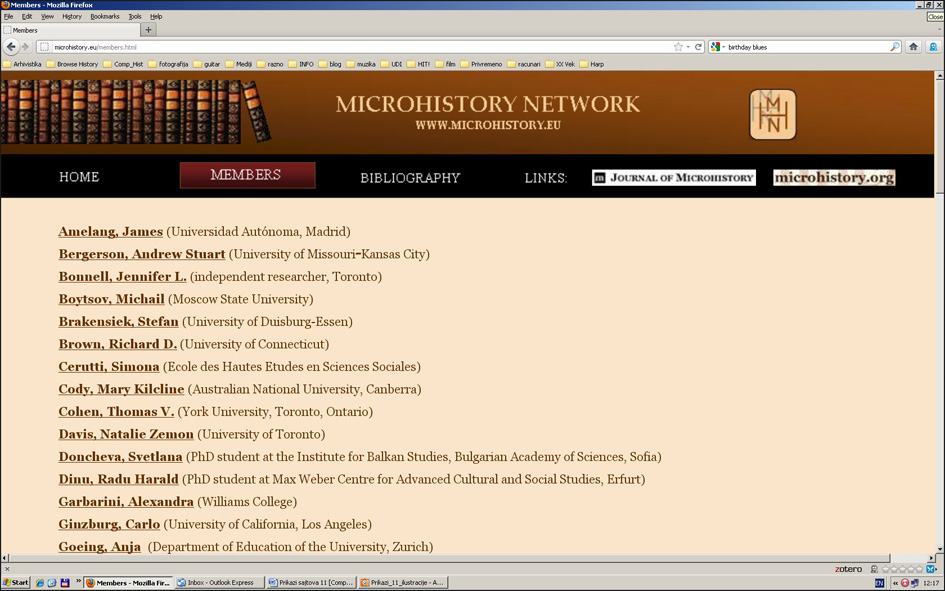Click the Firefox home icon

[x=913, y=47]
